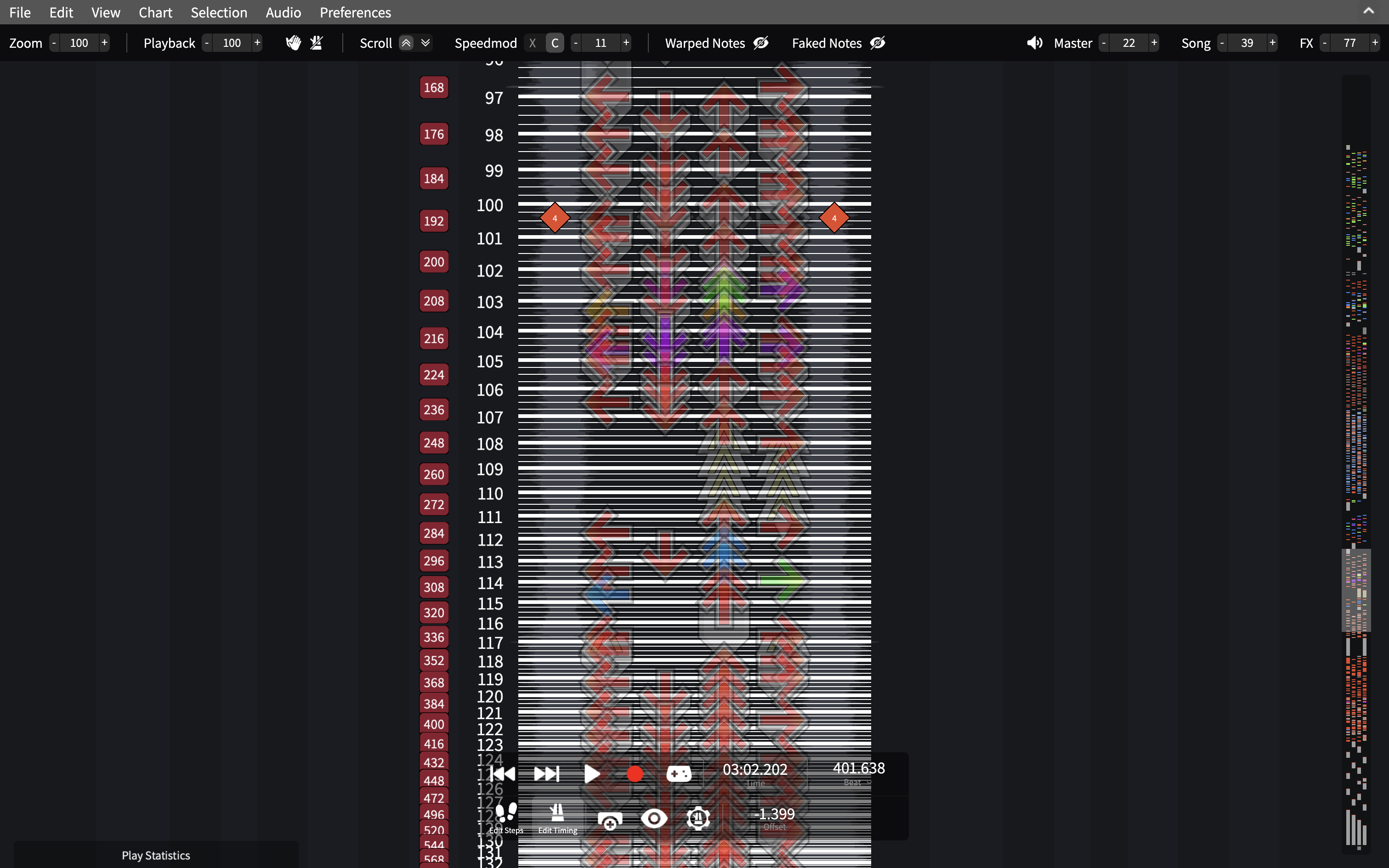
Task: Increase Speedmod value
Action: (626, 43)
